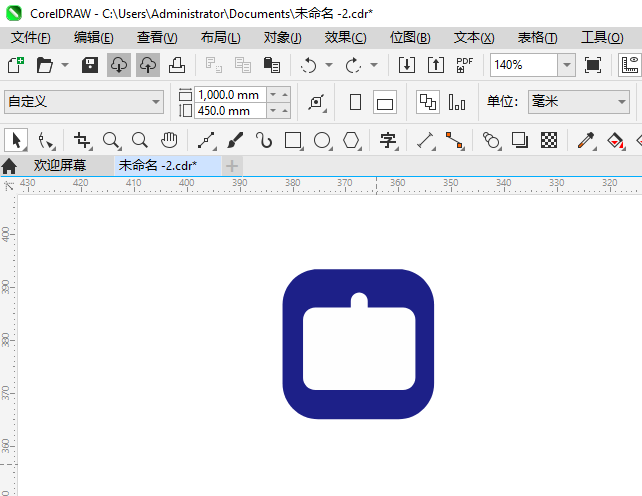642x496 pixels.
Task: Click the New document icon
Action: 16,65
